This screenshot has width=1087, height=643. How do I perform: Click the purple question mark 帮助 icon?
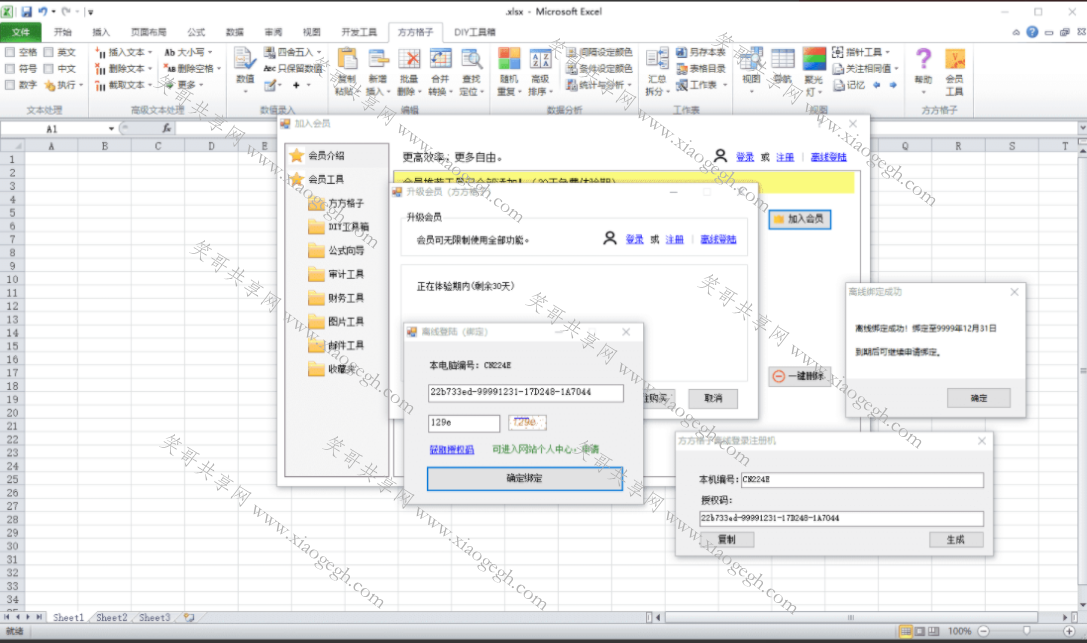[x=923, y=60]
